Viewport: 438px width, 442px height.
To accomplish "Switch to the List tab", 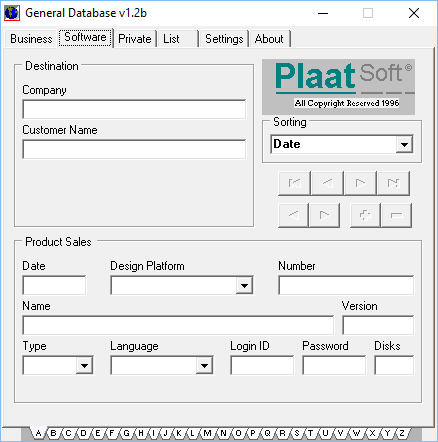I will point(178,39).
